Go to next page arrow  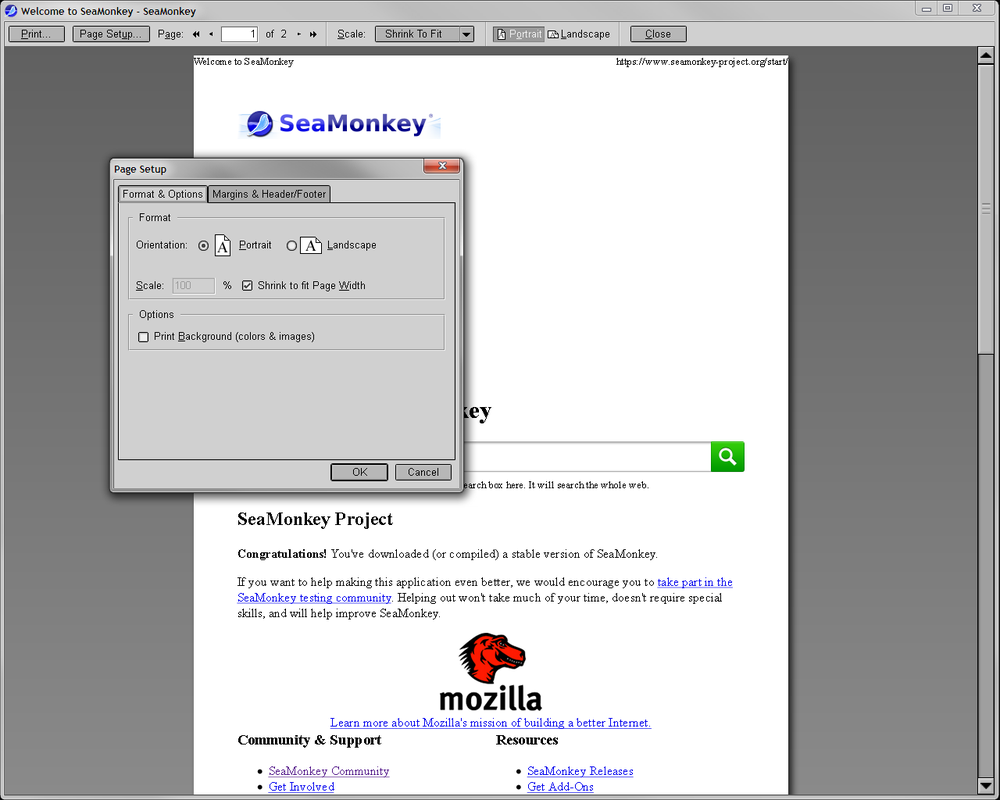(x=298, y=34)
